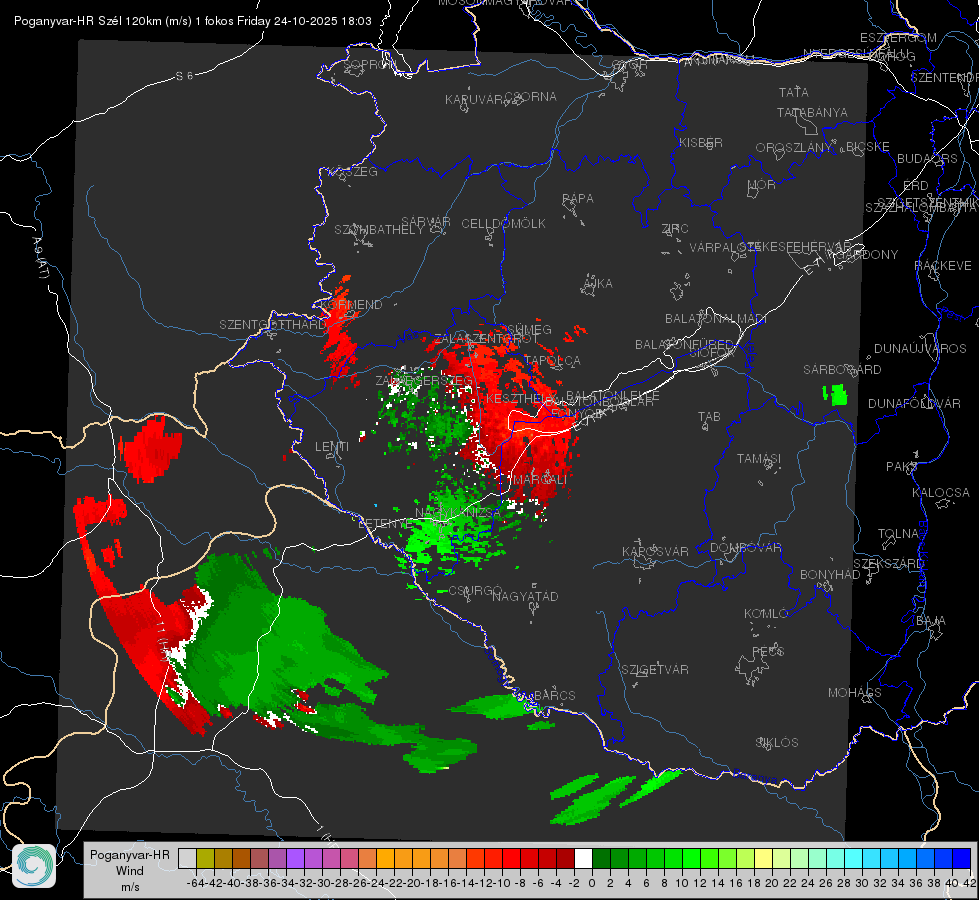
Task: Click the -64 value on the legend scale
Action: tap(196, 883)
